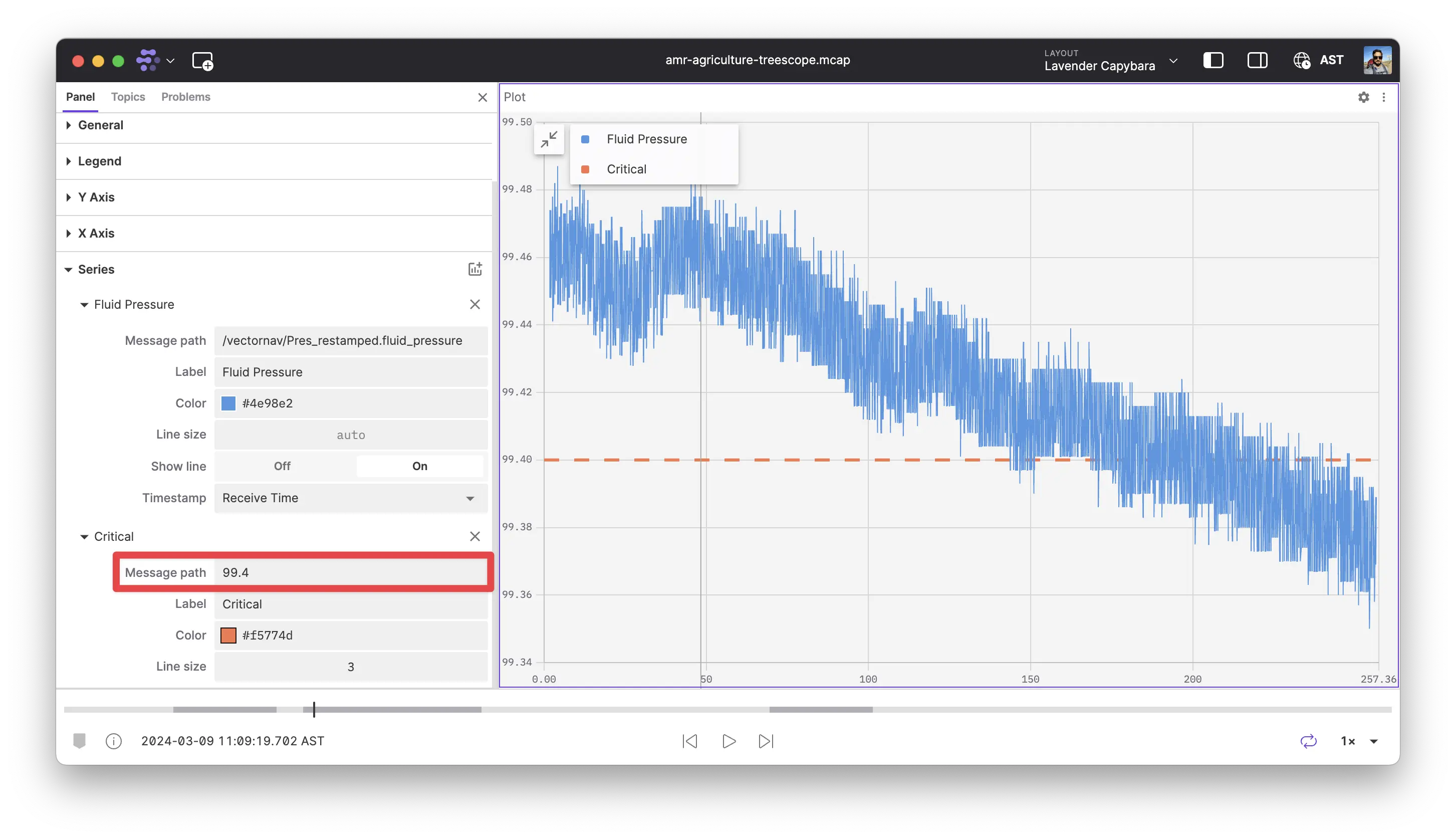Open the Problems tab

186,97
